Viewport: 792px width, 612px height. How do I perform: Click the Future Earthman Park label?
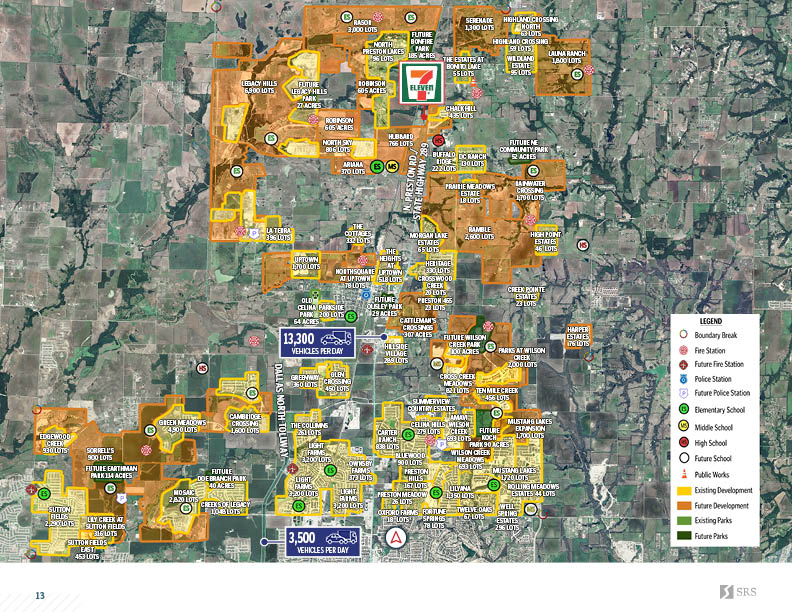point(111,472)
